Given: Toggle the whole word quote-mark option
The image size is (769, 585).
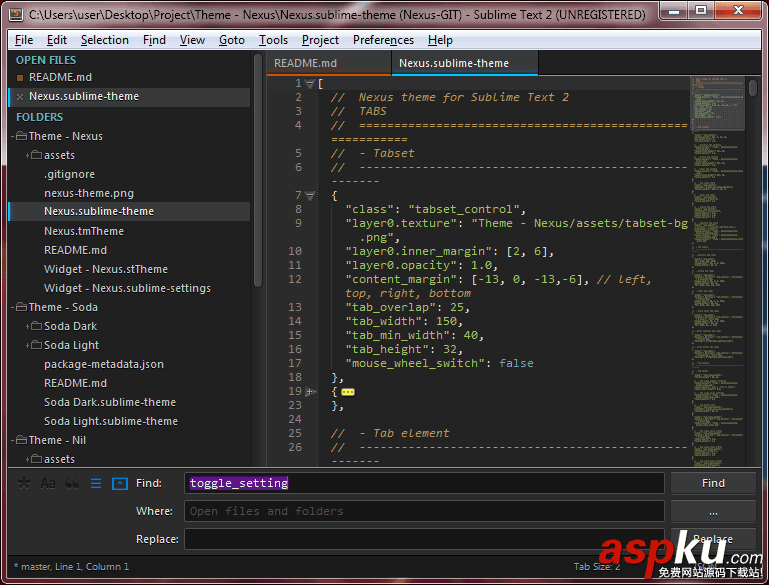Looking at the screenshot, I should 72,483.
